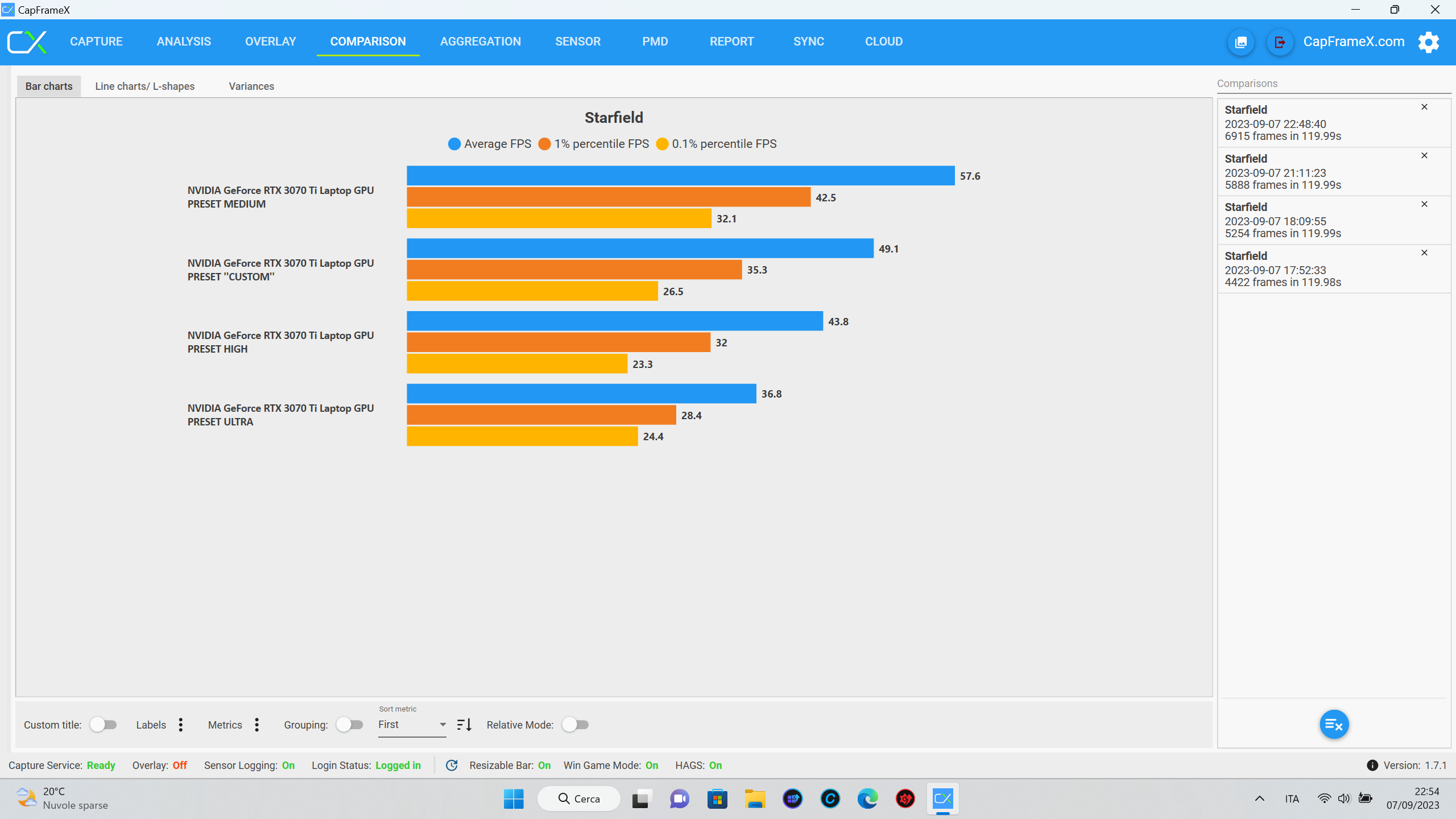
Task: Select the COMPARISON tab
Action: [368, 42]
